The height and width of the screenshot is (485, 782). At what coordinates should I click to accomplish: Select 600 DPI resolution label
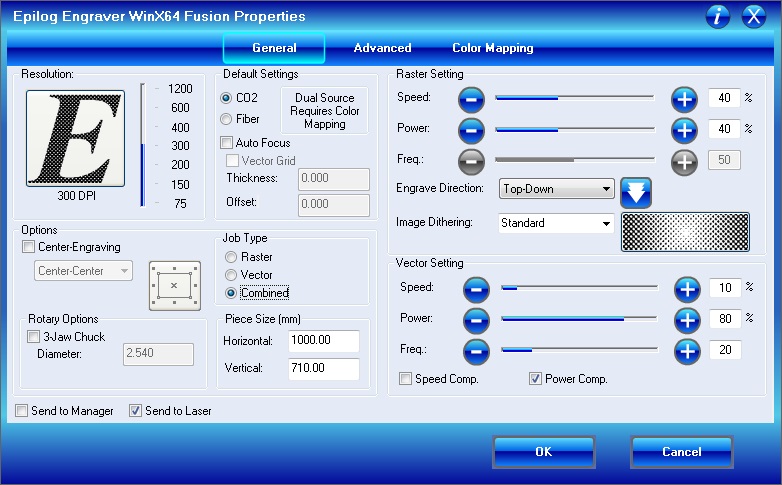[180, 108]
